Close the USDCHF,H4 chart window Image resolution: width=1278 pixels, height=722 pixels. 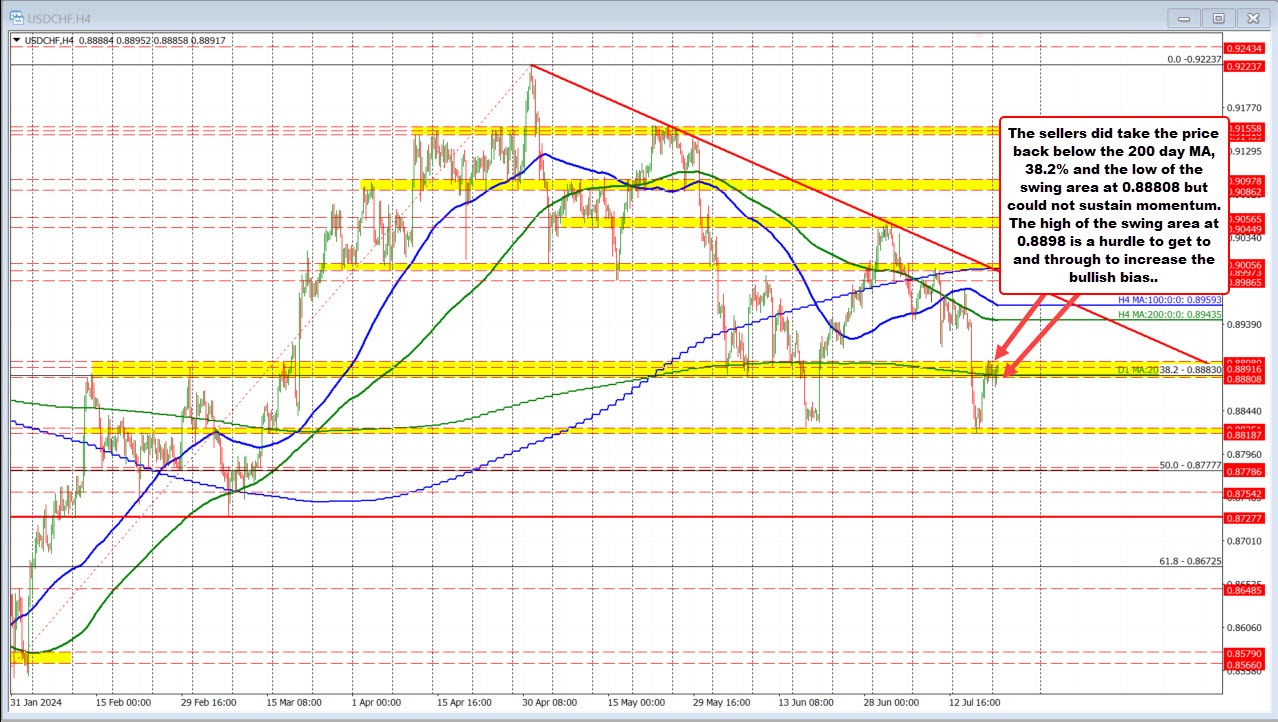coord(1250,17)
